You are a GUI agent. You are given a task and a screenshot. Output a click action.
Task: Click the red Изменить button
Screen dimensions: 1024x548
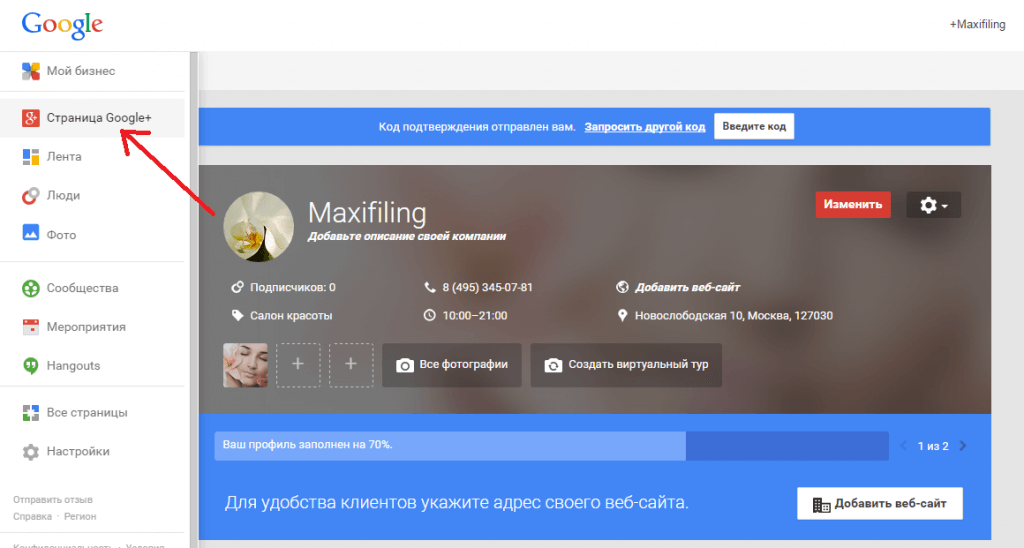click(853, 205)
